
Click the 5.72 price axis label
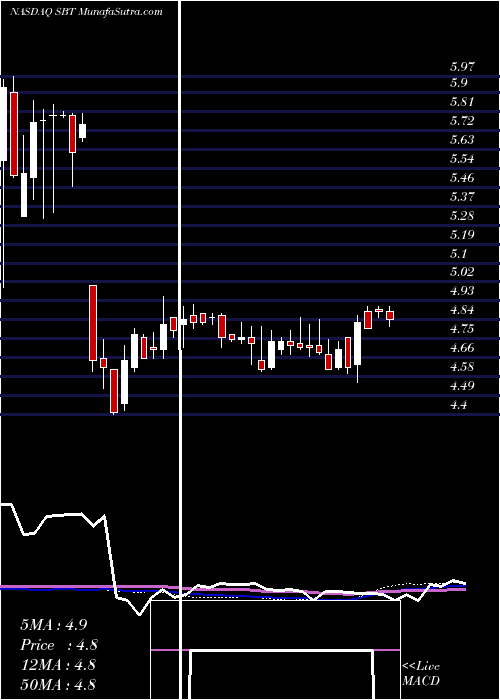click(x=462, y=121)
